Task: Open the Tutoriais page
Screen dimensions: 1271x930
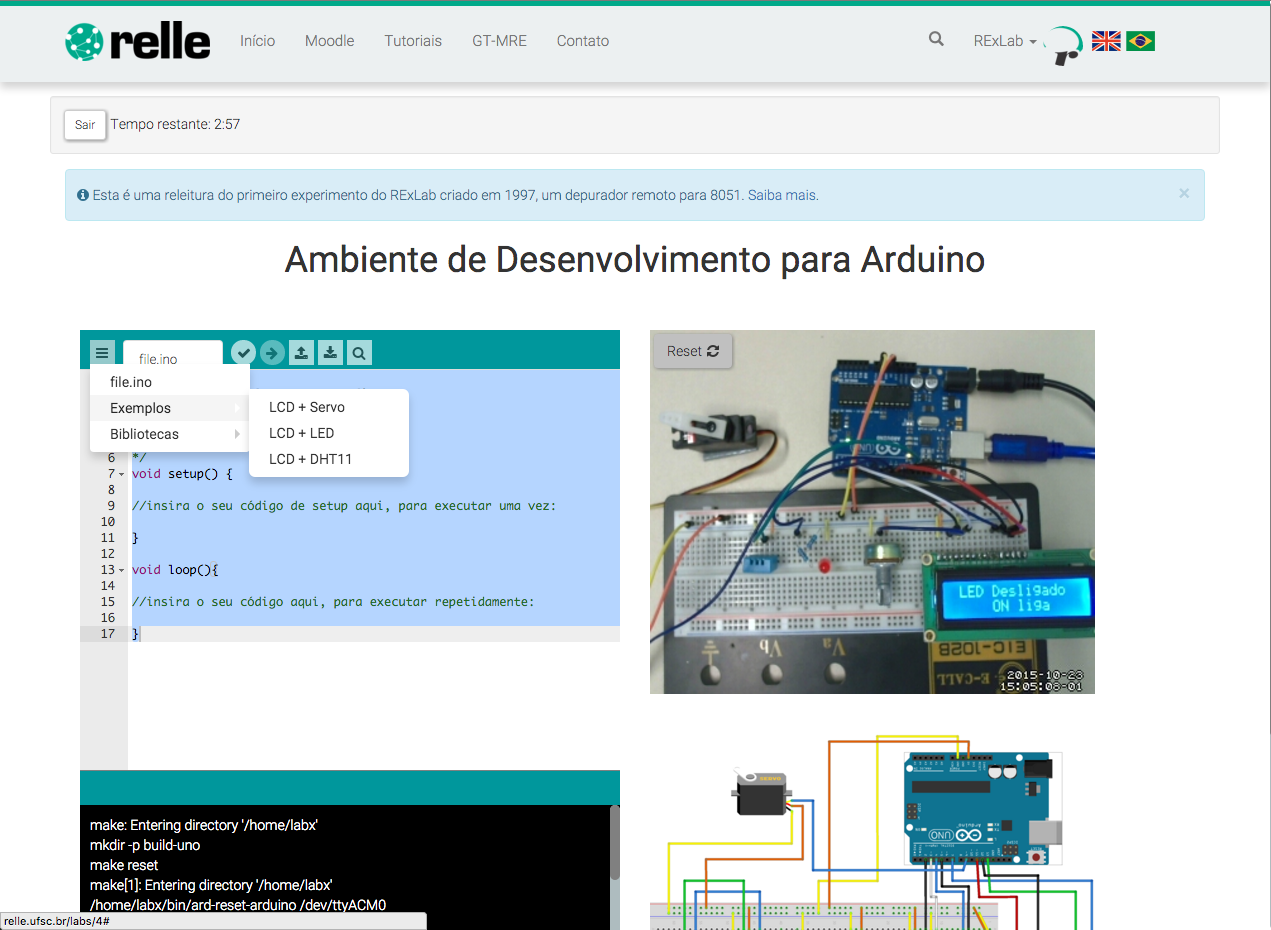Action: [413, 41]
